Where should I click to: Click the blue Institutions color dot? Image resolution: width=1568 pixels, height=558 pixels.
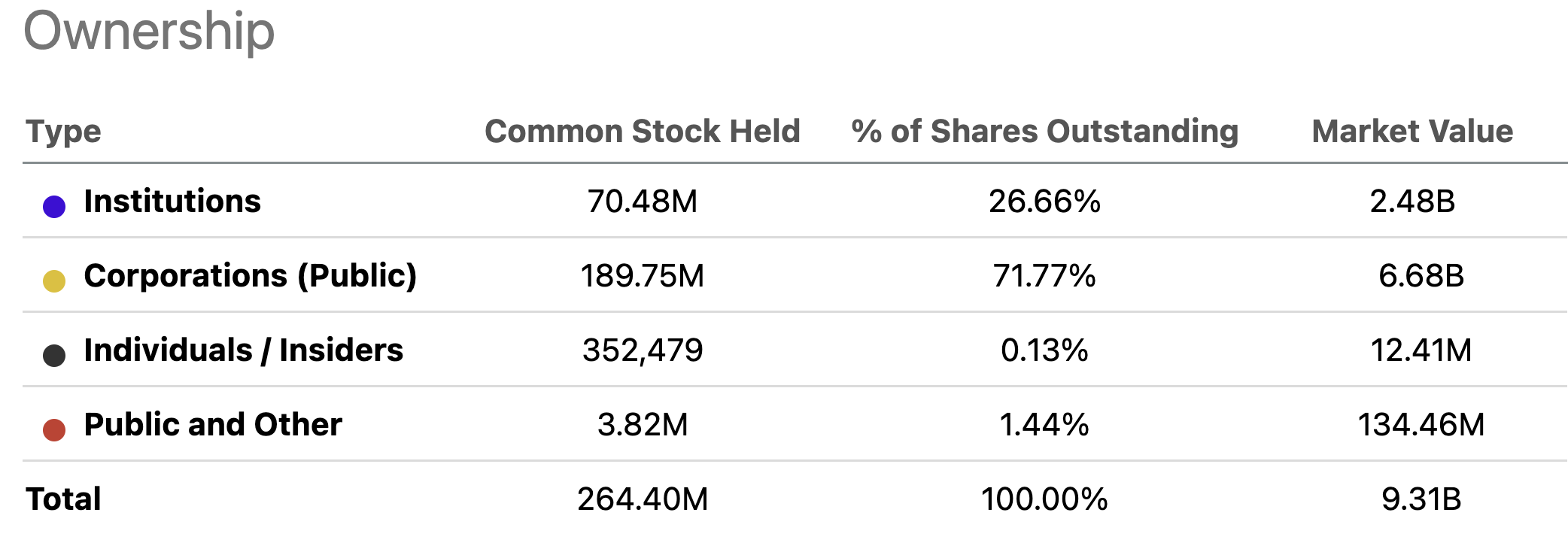coord(54,206)
